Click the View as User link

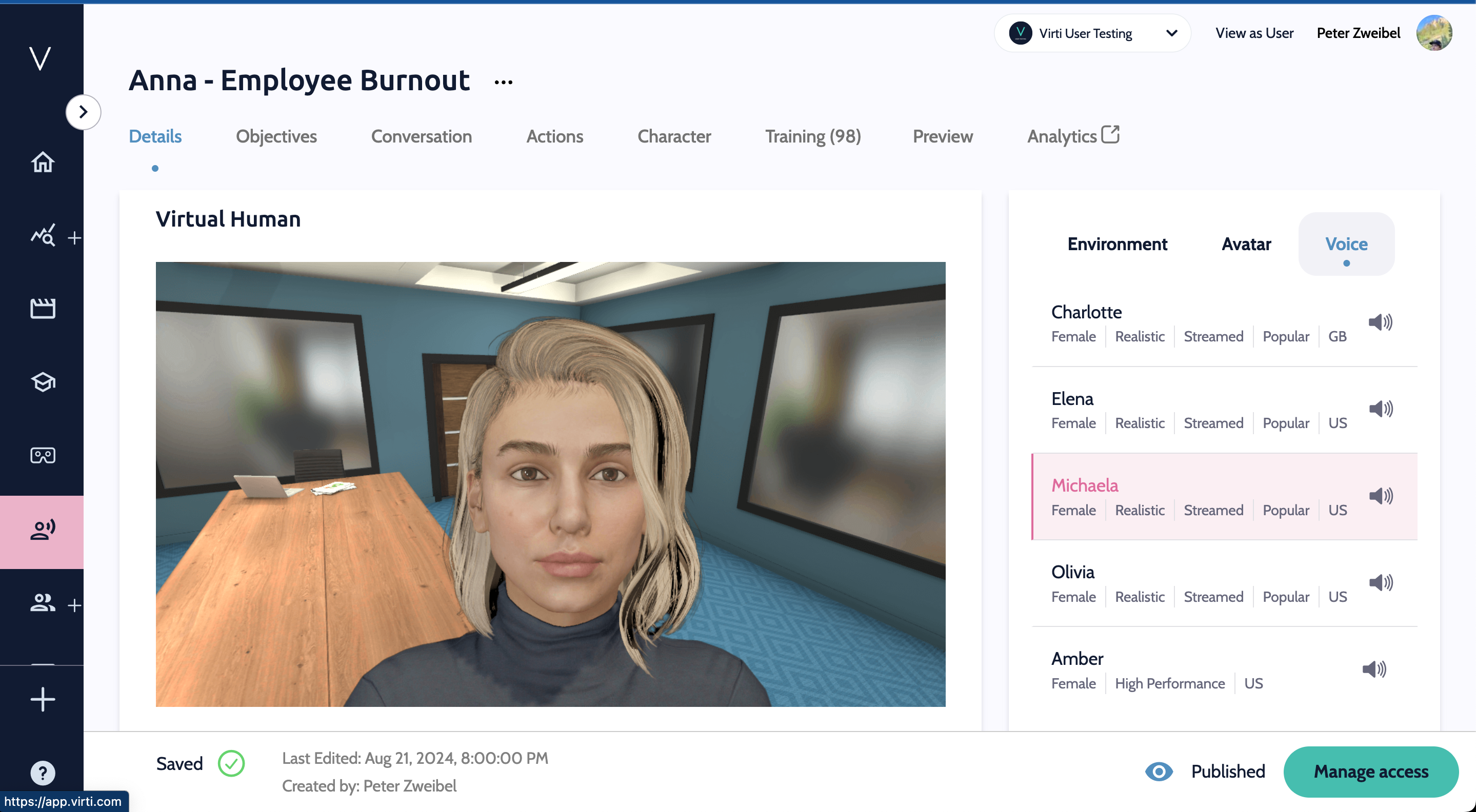tap(1254, 33)
